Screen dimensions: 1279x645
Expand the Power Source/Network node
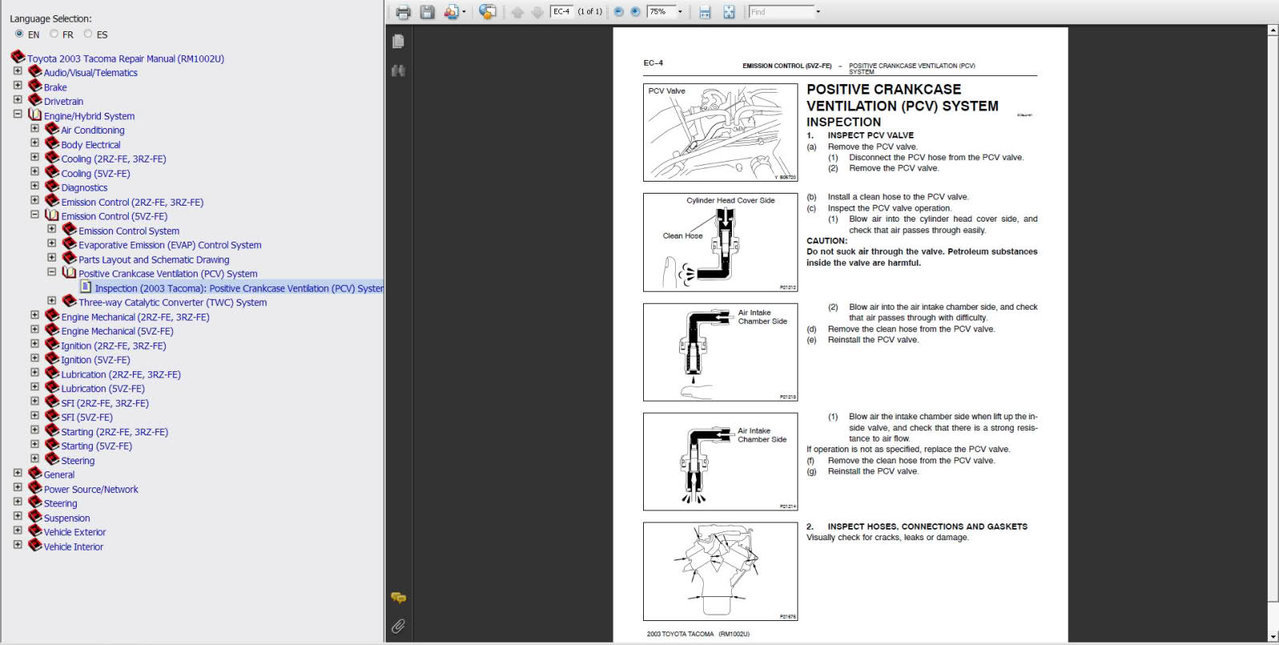click(x=17, y=488)
